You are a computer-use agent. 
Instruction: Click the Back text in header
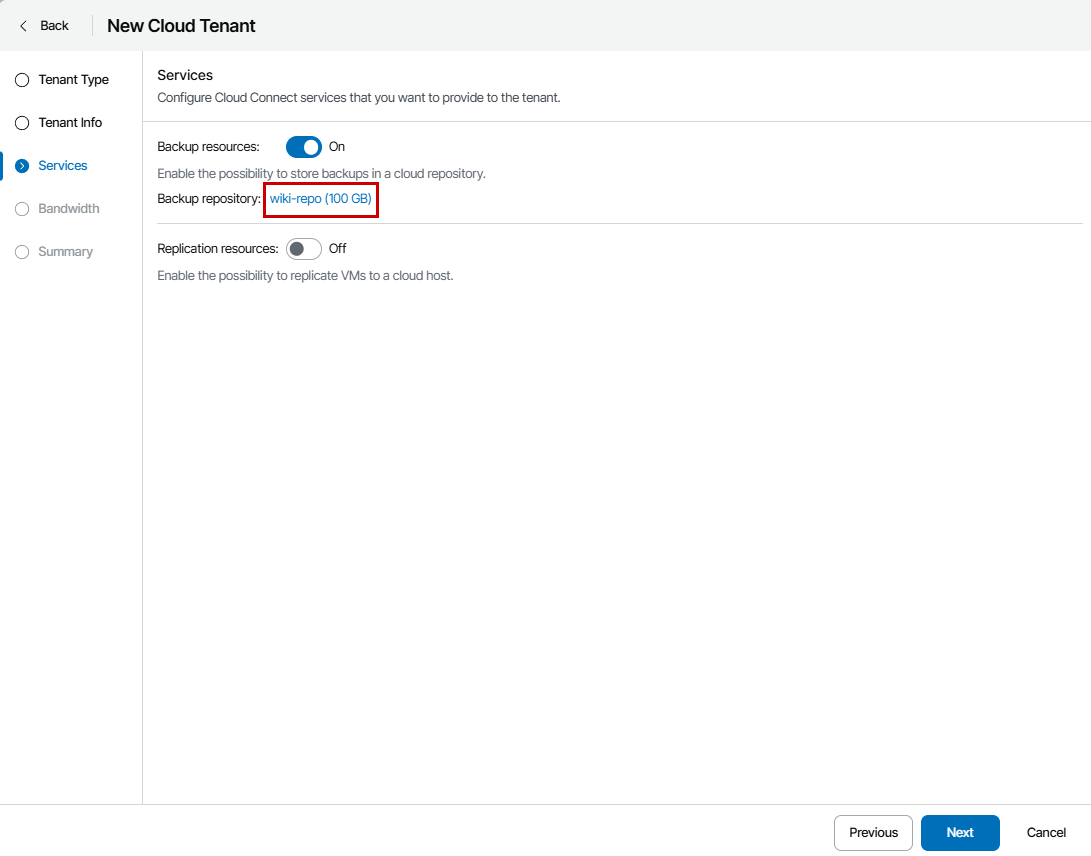pos(54,26)
